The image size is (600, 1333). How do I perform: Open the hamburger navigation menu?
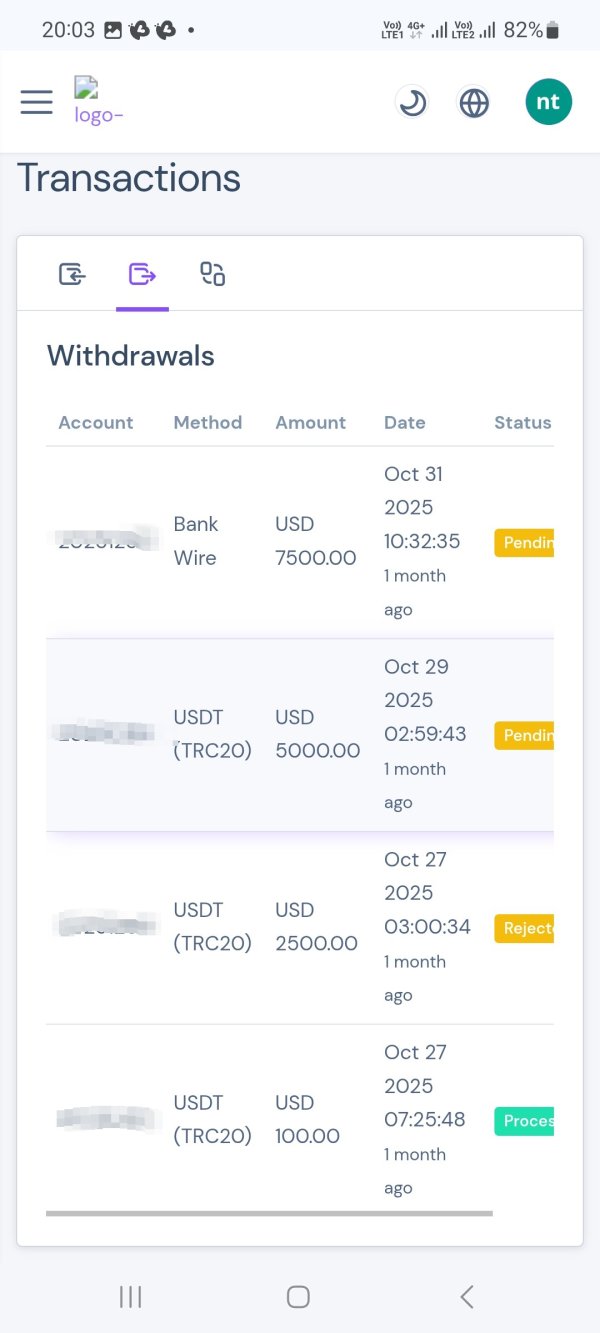36,102
